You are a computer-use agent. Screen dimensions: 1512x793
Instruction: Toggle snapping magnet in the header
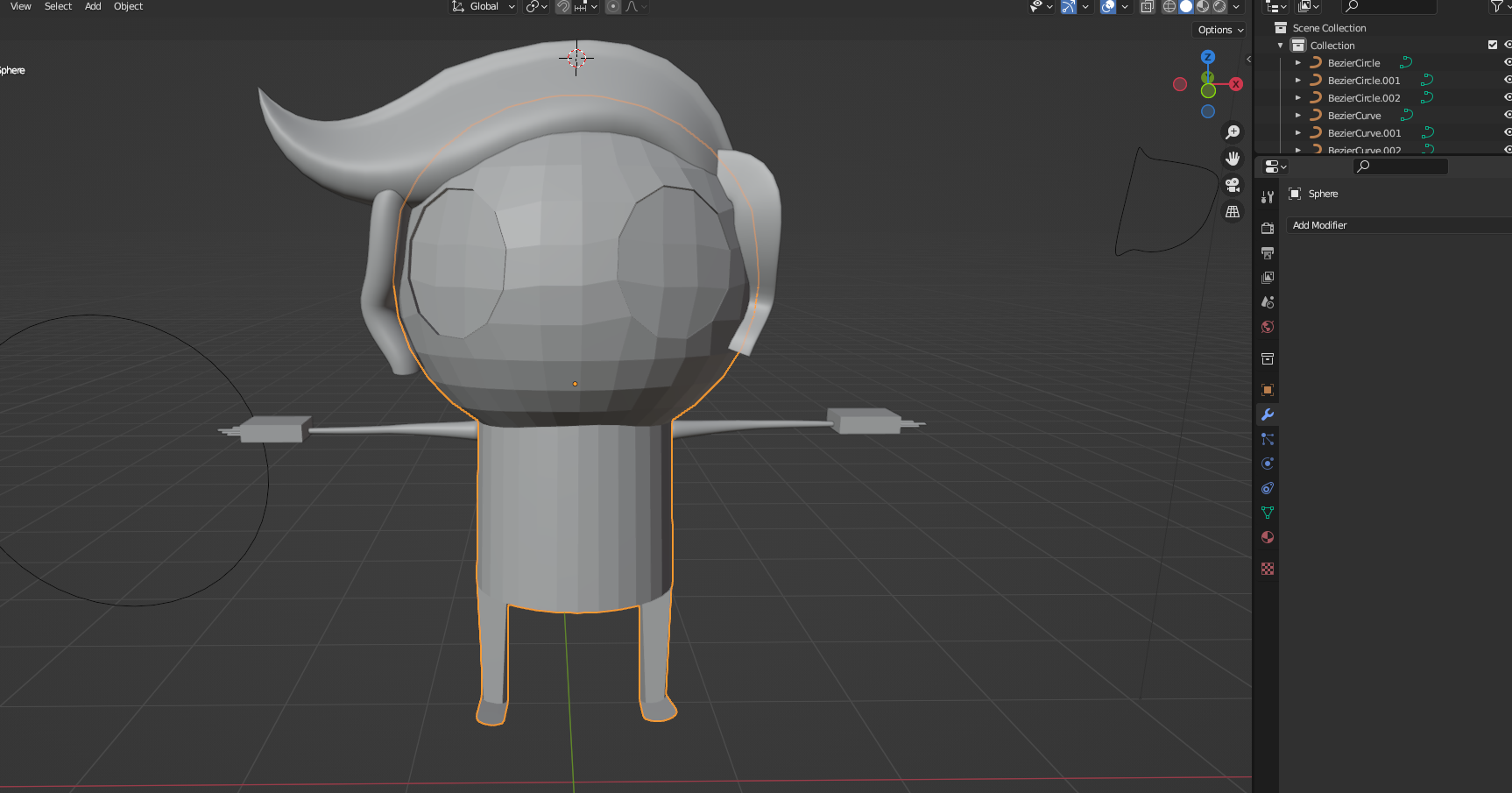click(x=563, y=6)
